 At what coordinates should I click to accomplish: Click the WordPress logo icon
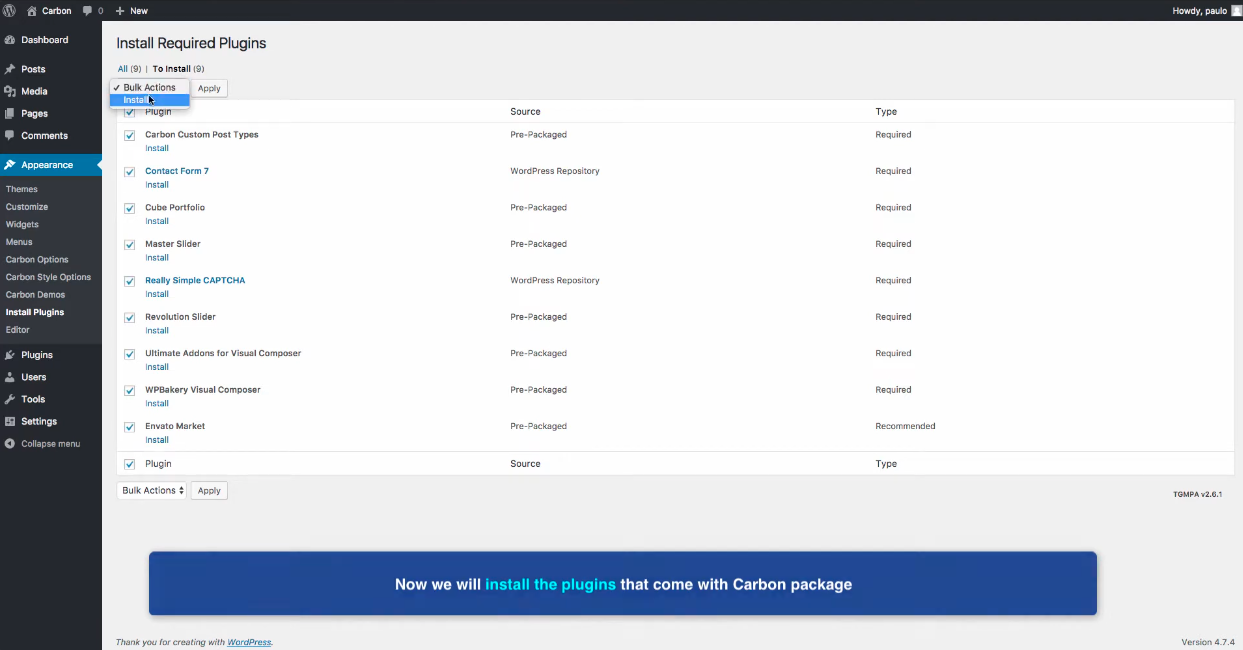9,10
